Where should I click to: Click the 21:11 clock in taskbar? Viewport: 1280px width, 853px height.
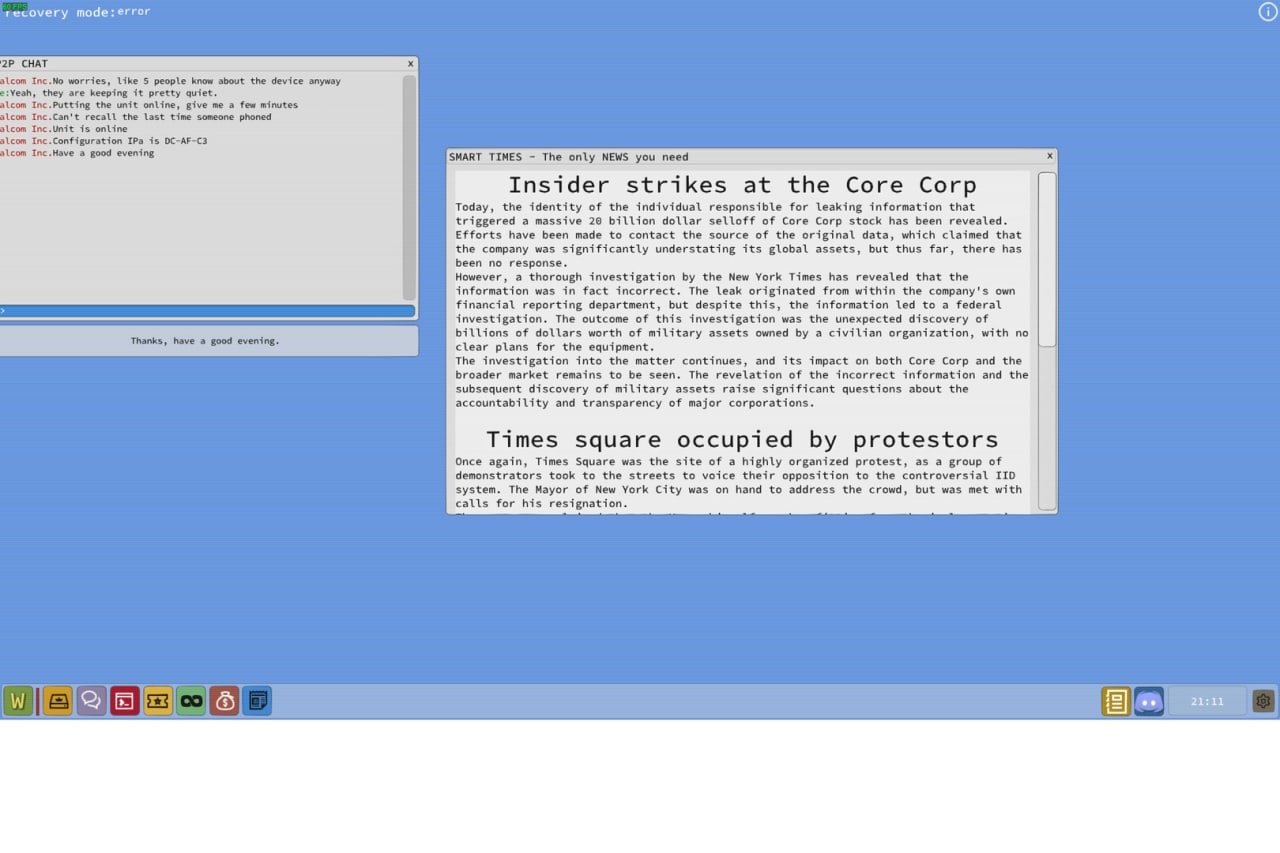(x=1207, y=701)
